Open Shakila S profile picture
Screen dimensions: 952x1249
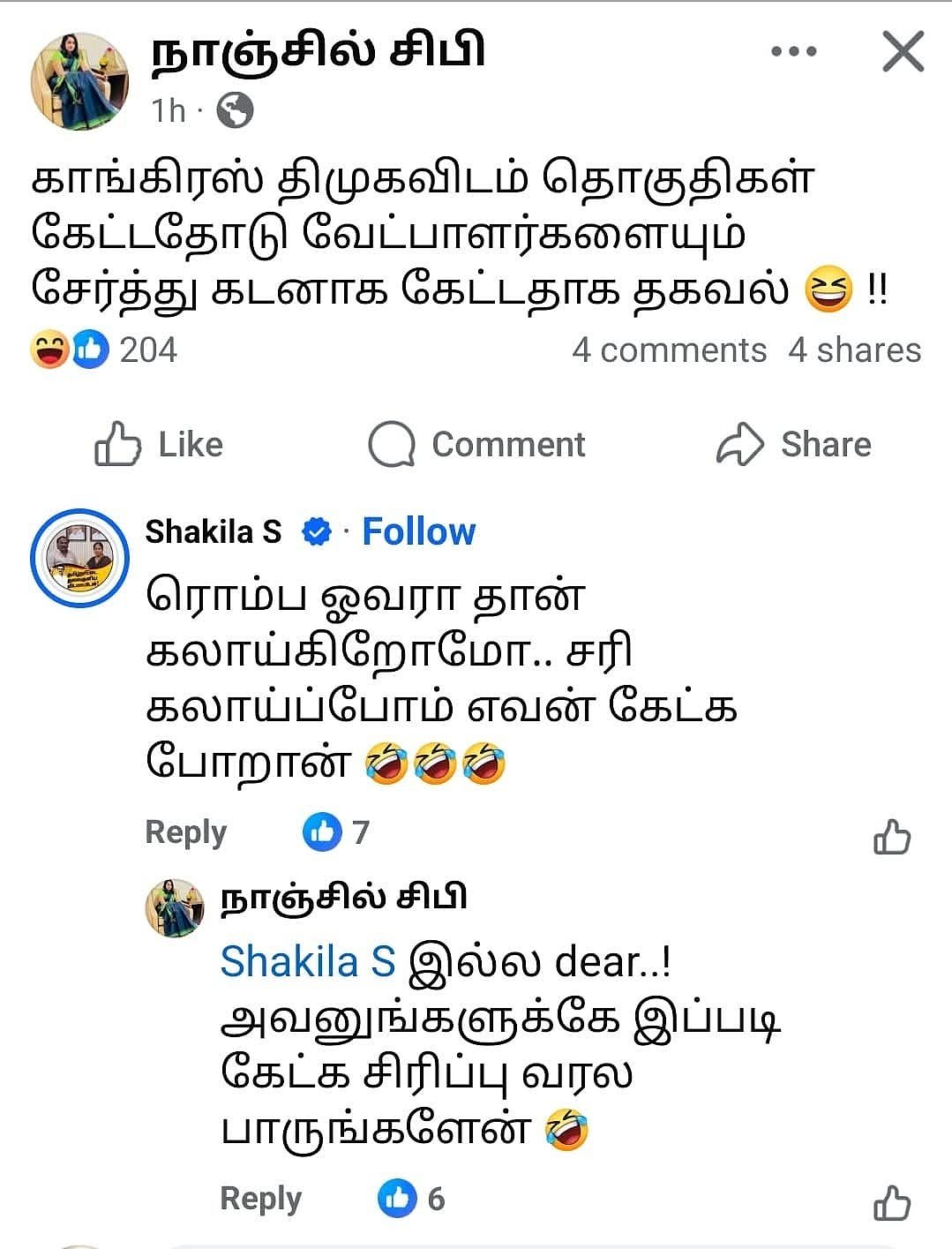[x=79, y=558]
